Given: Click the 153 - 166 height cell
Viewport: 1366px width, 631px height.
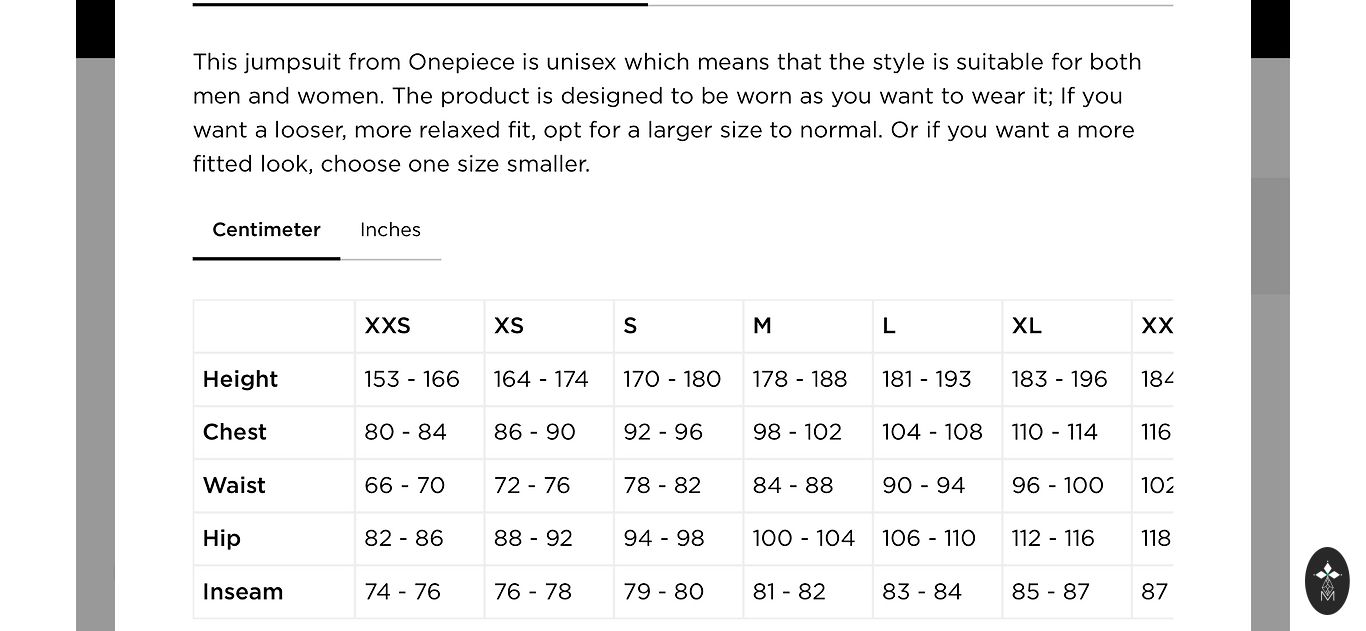Looking at the screenshot, I should click(412, 380).
